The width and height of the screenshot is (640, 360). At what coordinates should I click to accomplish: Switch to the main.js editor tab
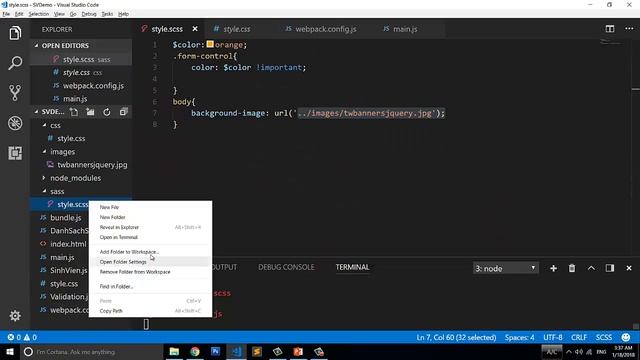coord(405,29)
